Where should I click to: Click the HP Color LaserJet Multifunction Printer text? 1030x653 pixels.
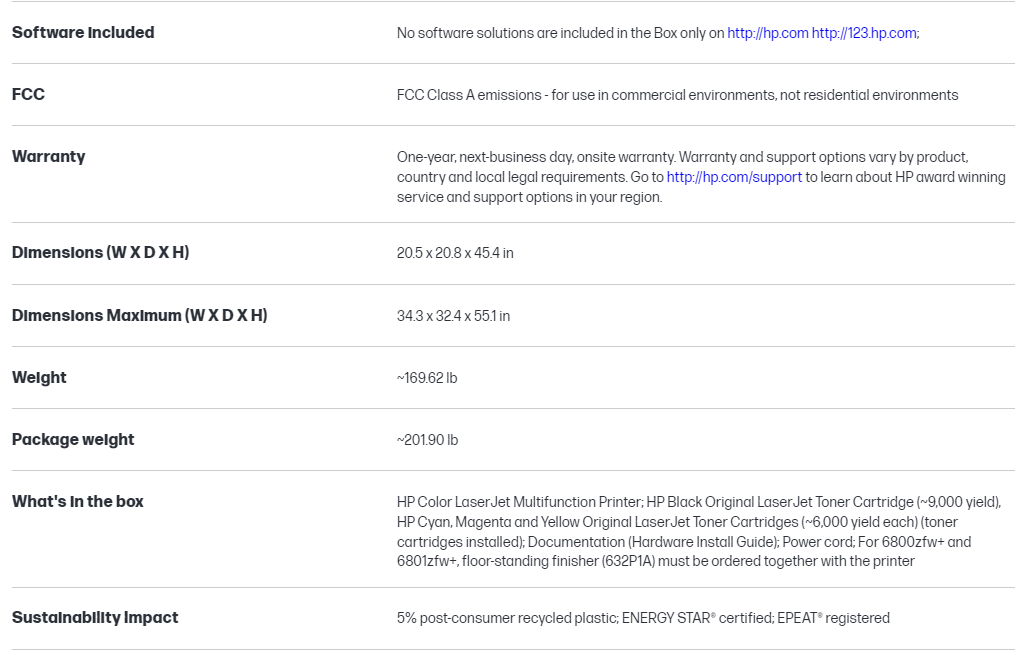(519, 502)
